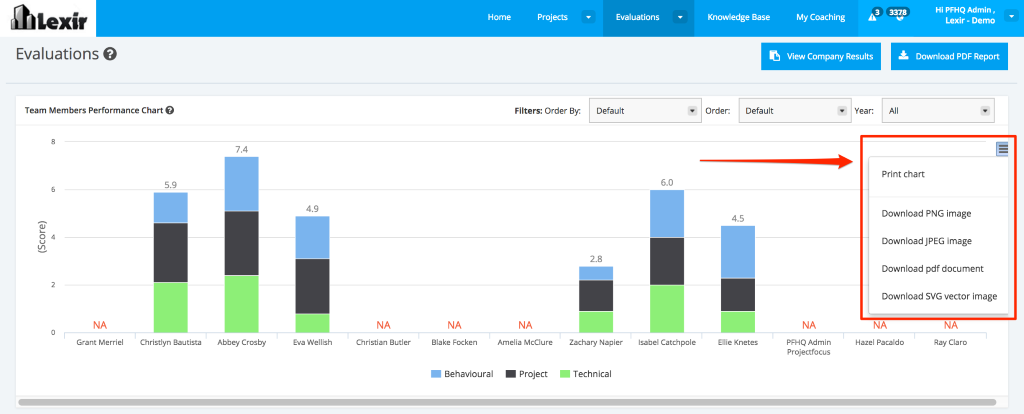Click the Christian Butler axis label
Viewport: 1024px width, 414px height.
click(x=383, y=342)
